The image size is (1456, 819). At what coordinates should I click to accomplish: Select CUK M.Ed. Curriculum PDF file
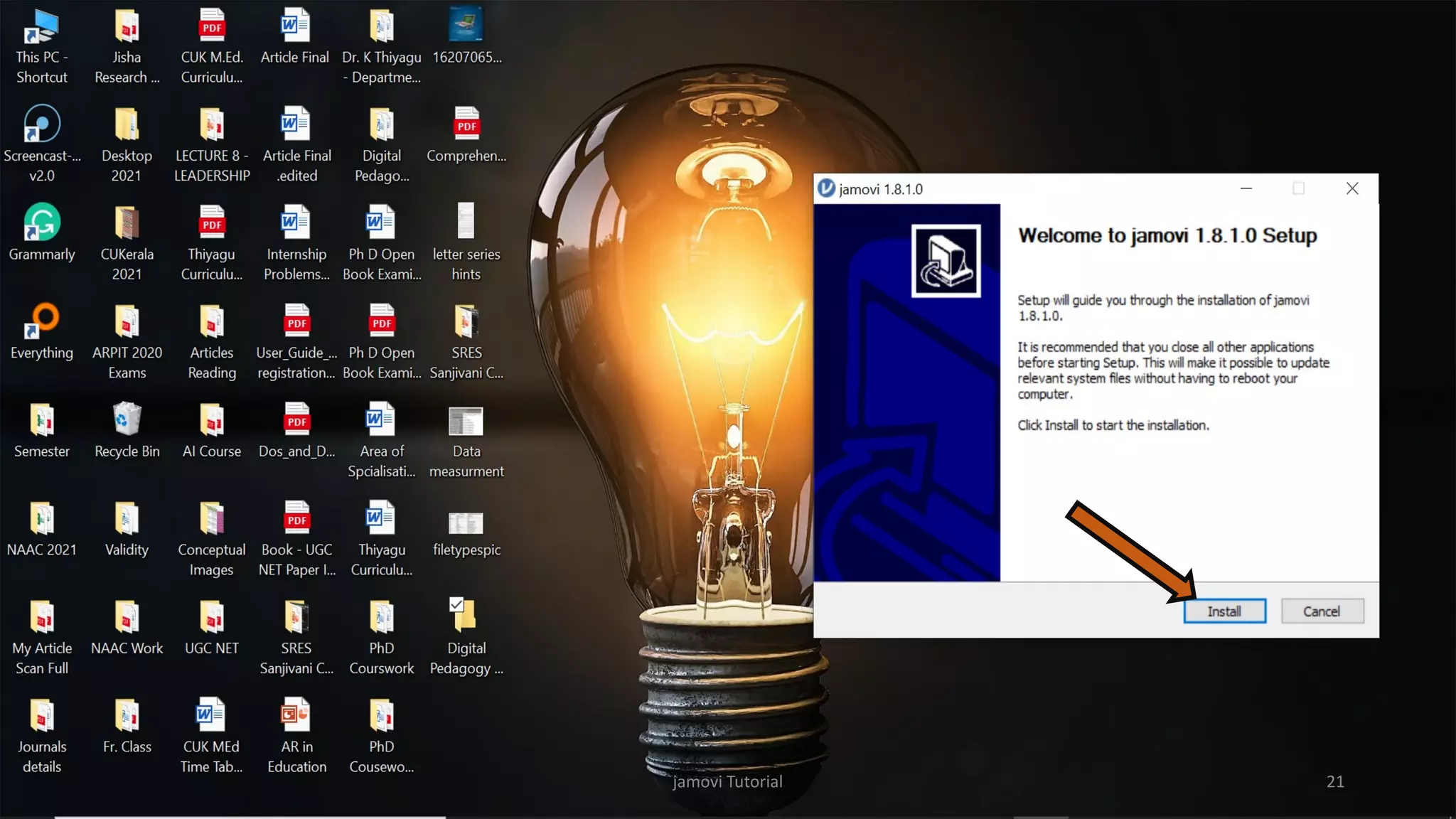point(212,27)
